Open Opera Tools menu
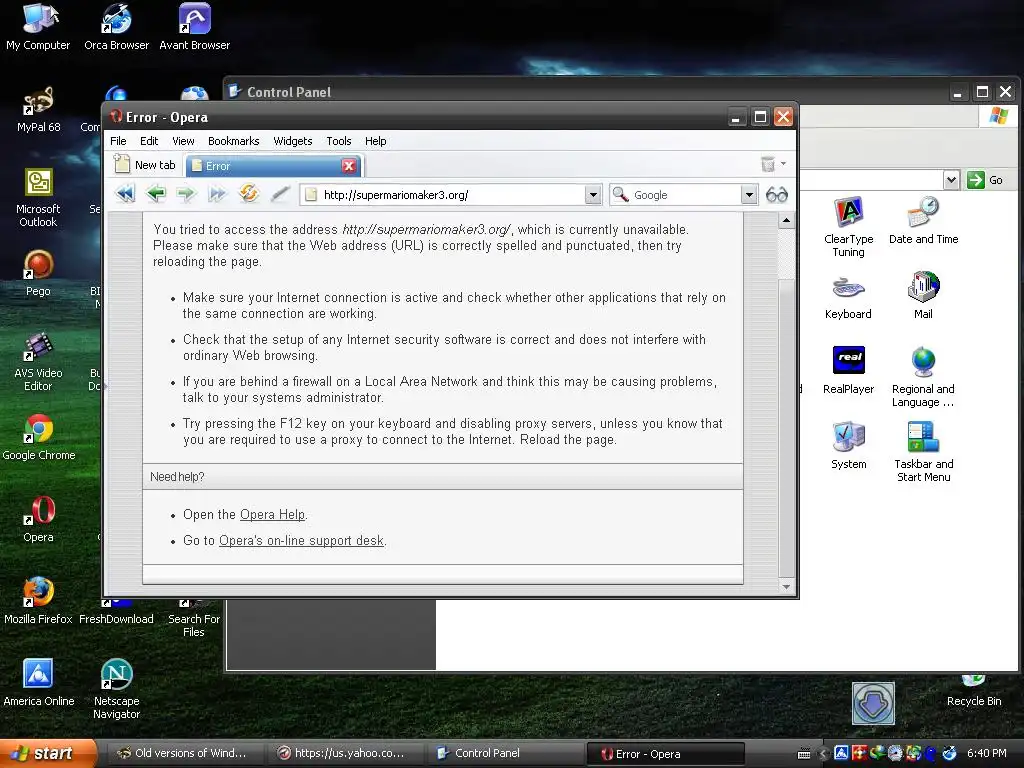1024x768 pixels. pyautogui.click(x=339, y=141)
